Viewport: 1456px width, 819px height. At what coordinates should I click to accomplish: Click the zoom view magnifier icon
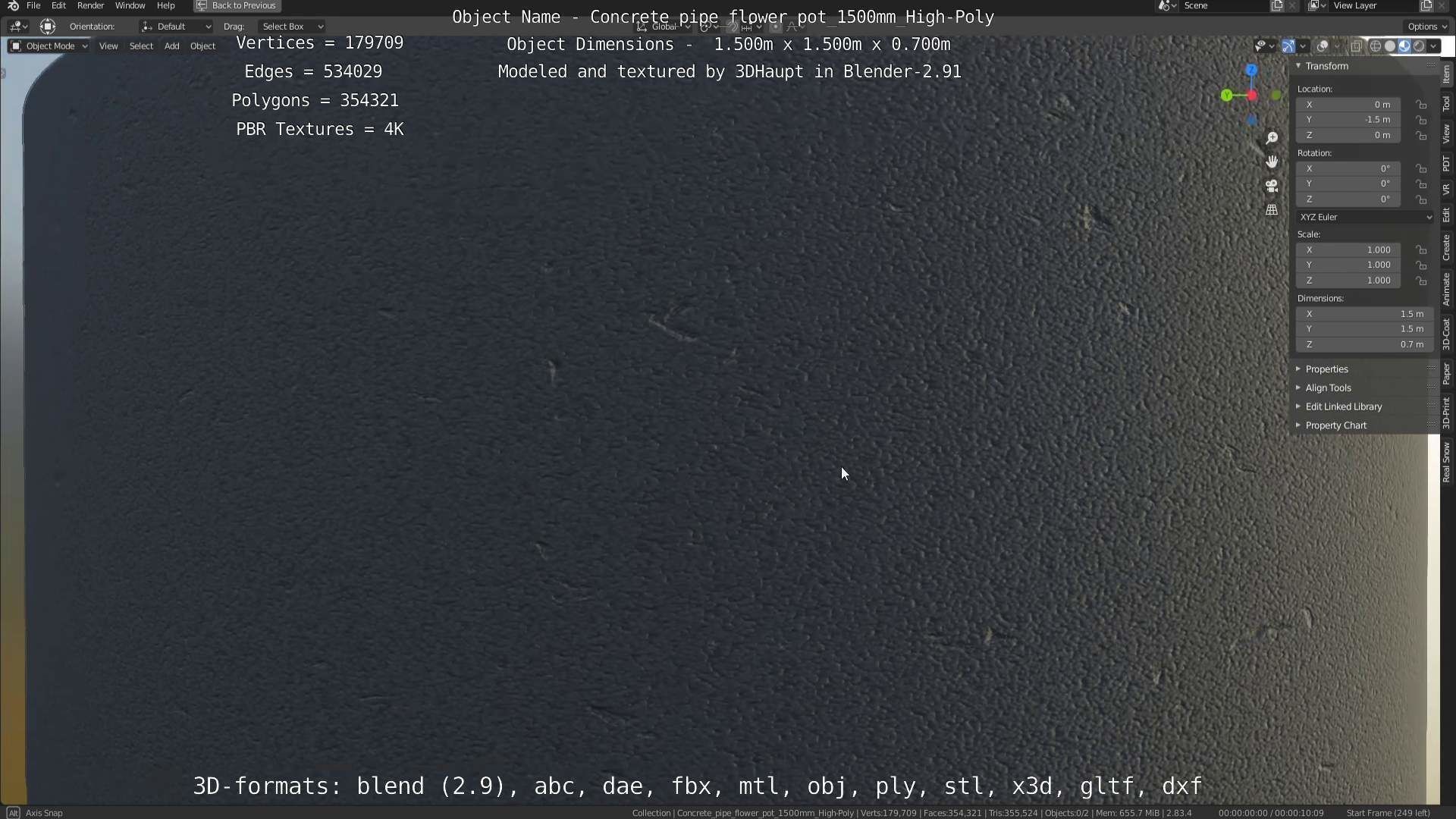click(x=1272, y=138)
